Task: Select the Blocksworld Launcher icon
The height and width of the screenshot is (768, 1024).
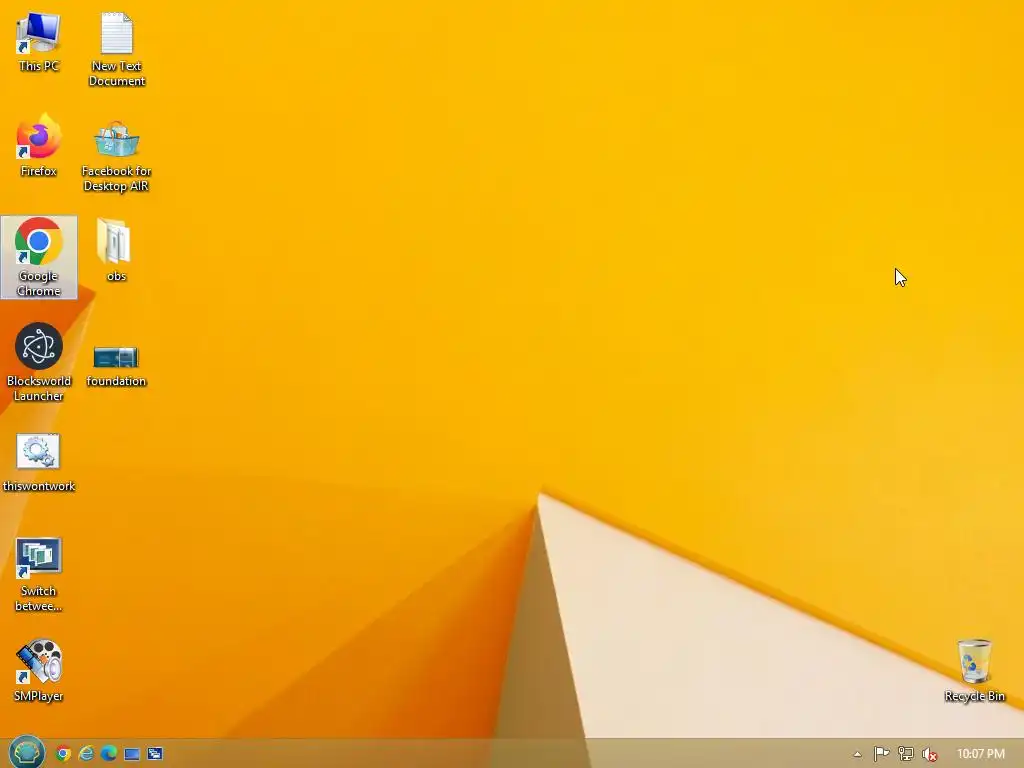Action: tap(39, 362)
